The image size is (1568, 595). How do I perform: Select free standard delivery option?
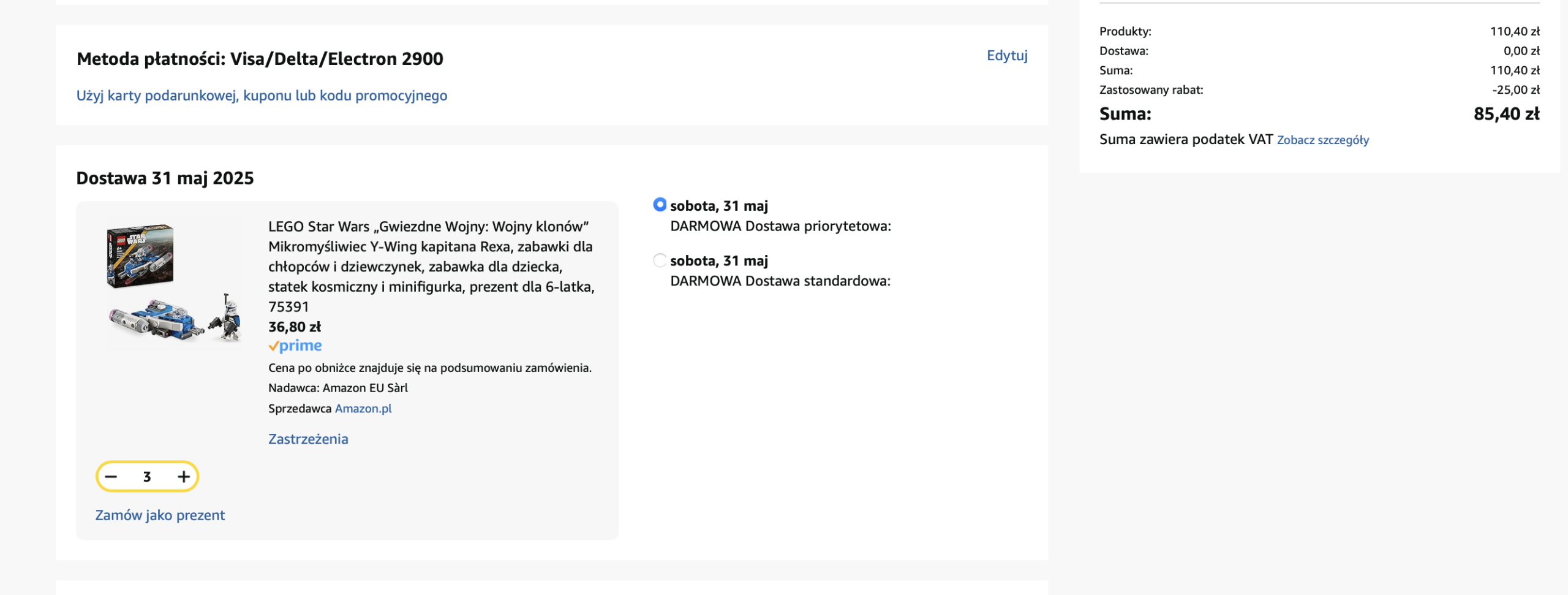(660, 260)
